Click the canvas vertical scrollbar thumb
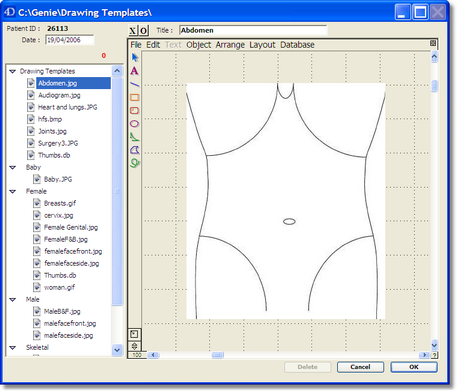This screenshot has width=457, height=392. 434,86
